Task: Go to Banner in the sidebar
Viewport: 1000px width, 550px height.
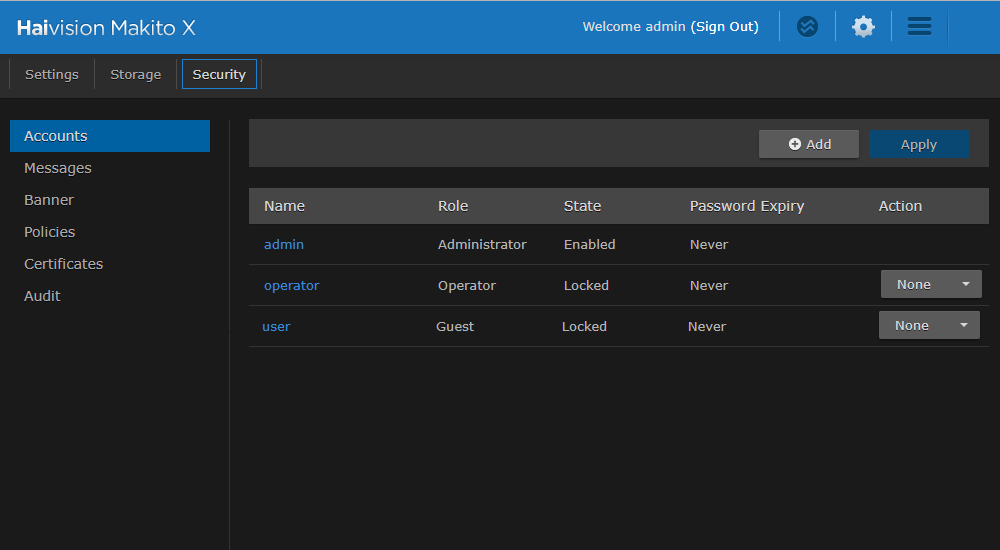Action: pos(49,200)
